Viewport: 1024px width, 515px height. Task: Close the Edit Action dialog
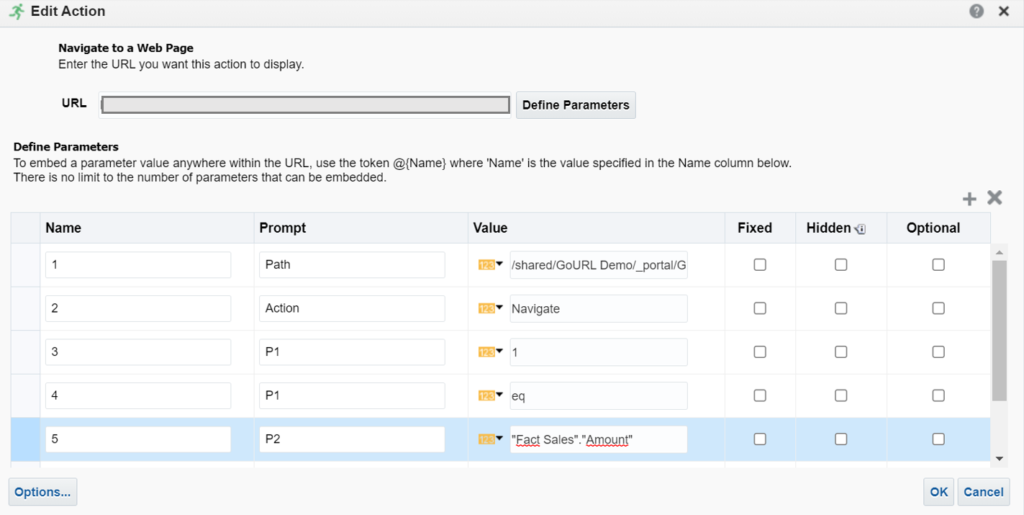pos(1004,11)
